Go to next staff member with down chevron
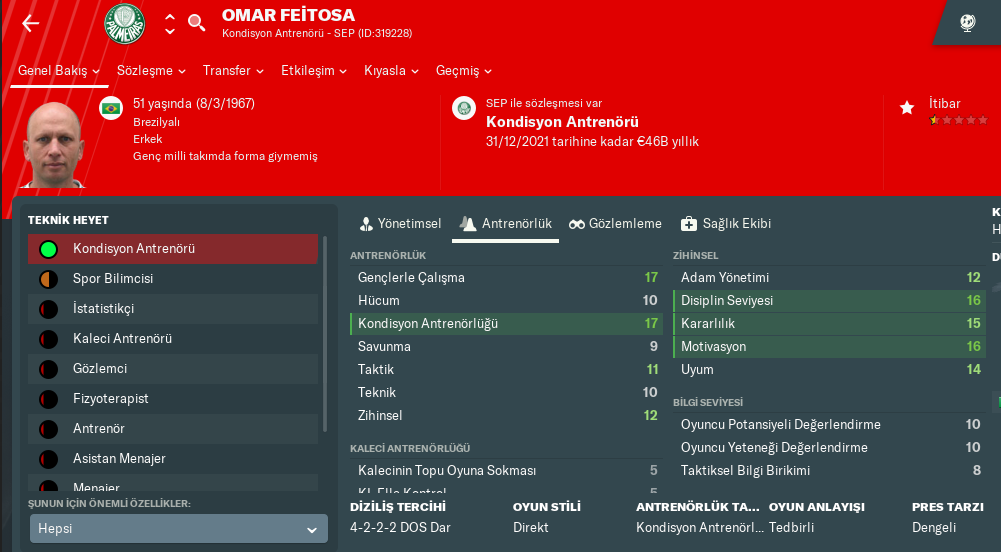 (170, 32)
